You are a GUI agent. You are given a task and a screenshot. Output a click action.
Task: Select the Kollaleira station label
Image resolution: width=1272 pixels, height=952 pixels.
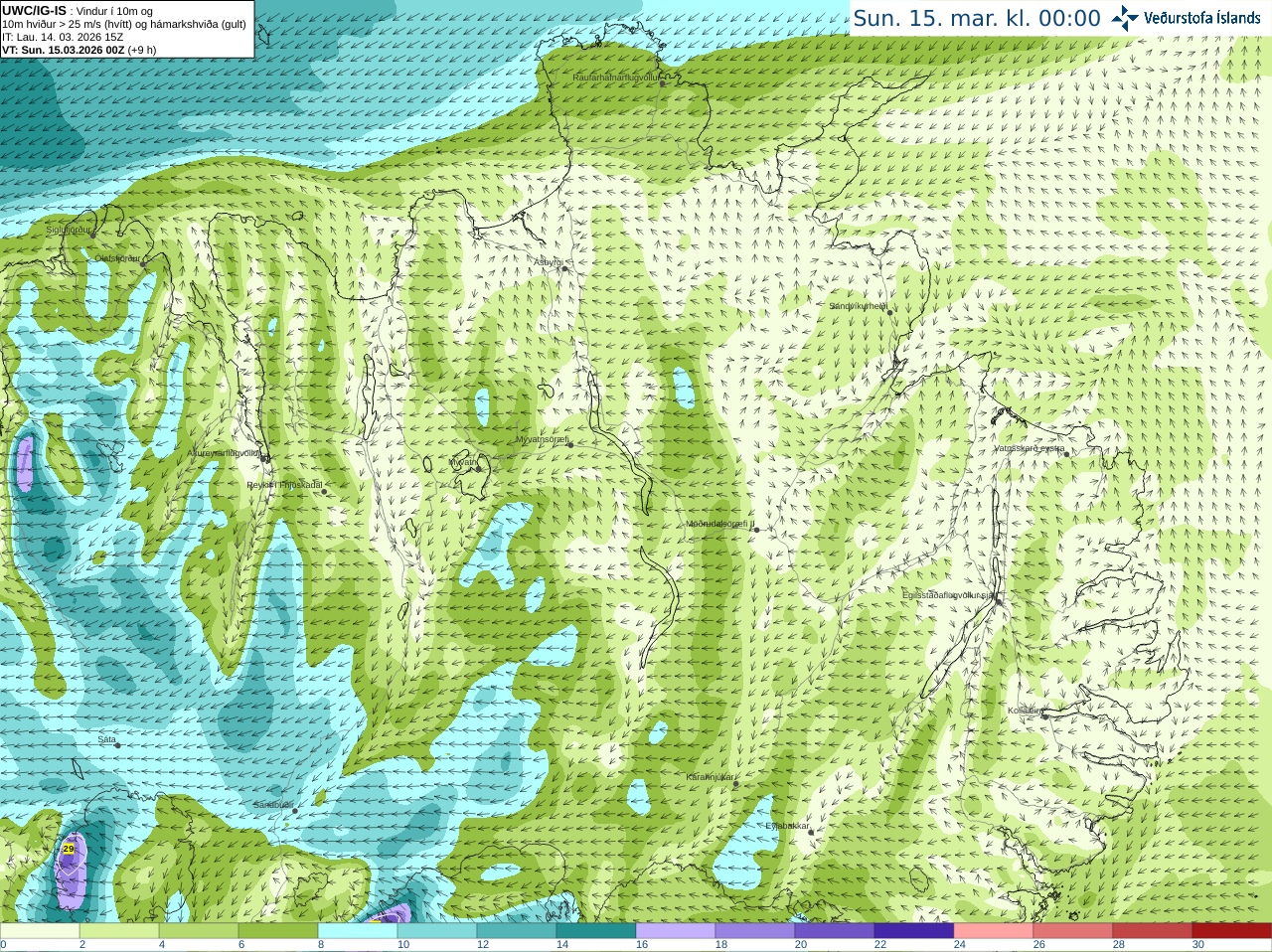tap(1026, 711)
